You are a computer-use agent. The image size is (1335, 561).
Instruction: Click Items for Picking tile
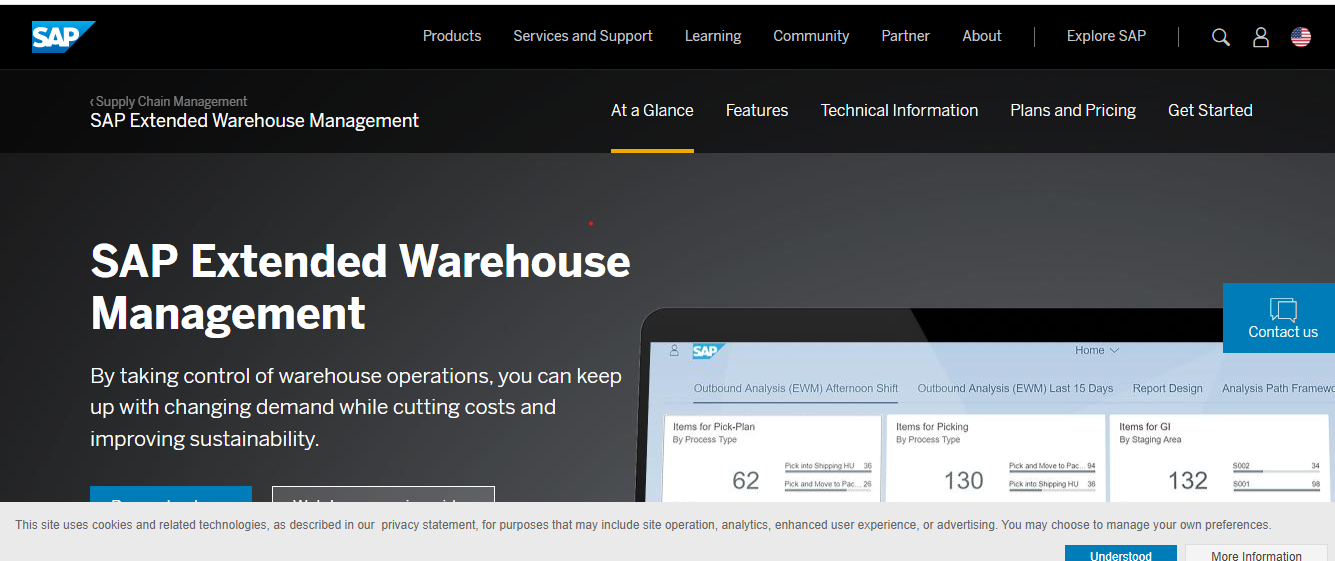[x=996, y=458]
